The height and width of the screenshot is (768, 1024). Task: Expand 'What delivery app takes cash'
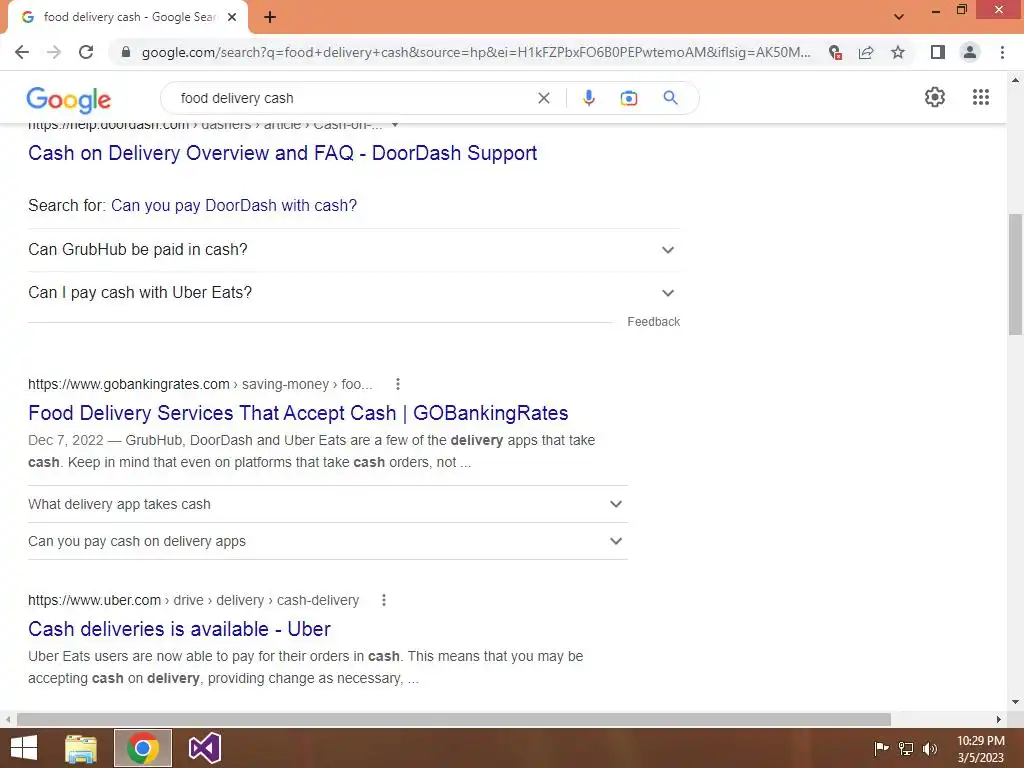coord(328,504)
